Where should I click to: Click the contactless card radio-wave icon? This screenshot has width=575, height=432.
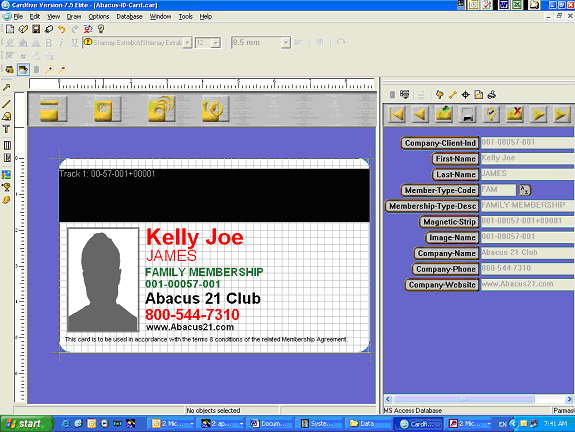161,109
